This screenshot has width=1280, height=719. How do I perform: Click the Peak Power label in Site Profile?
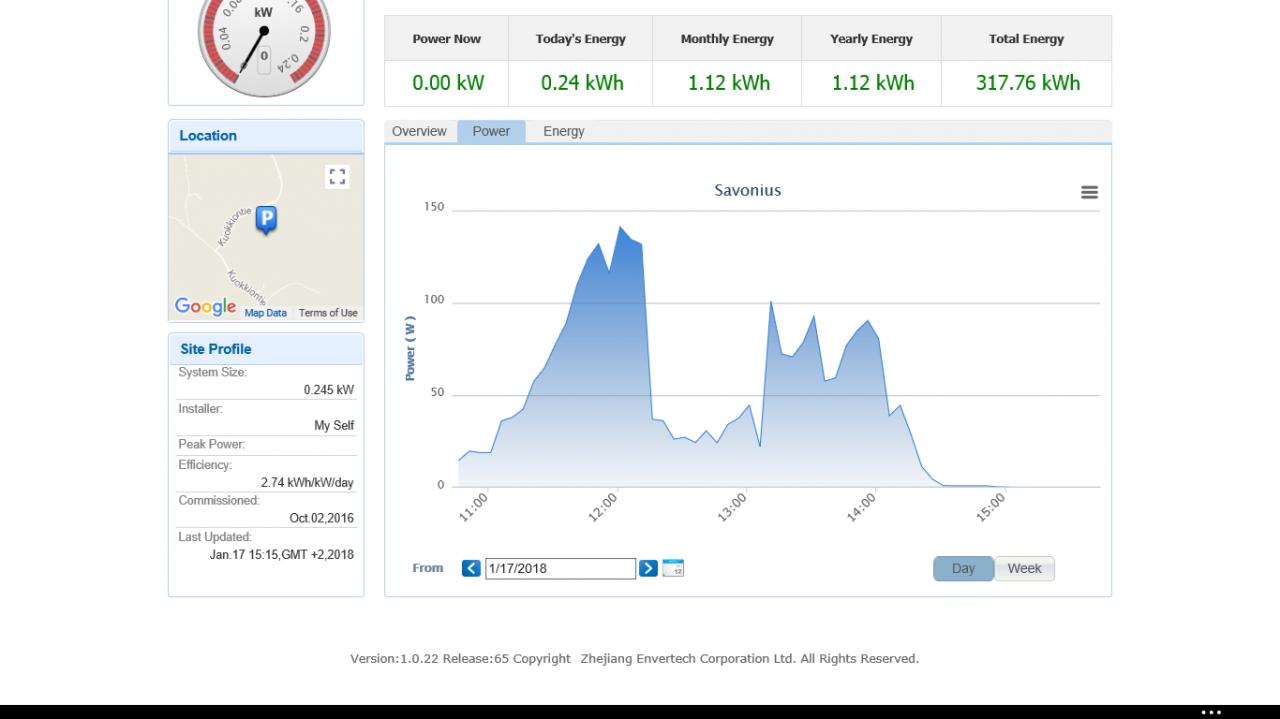pyautogui.click(x=211, y=445)
